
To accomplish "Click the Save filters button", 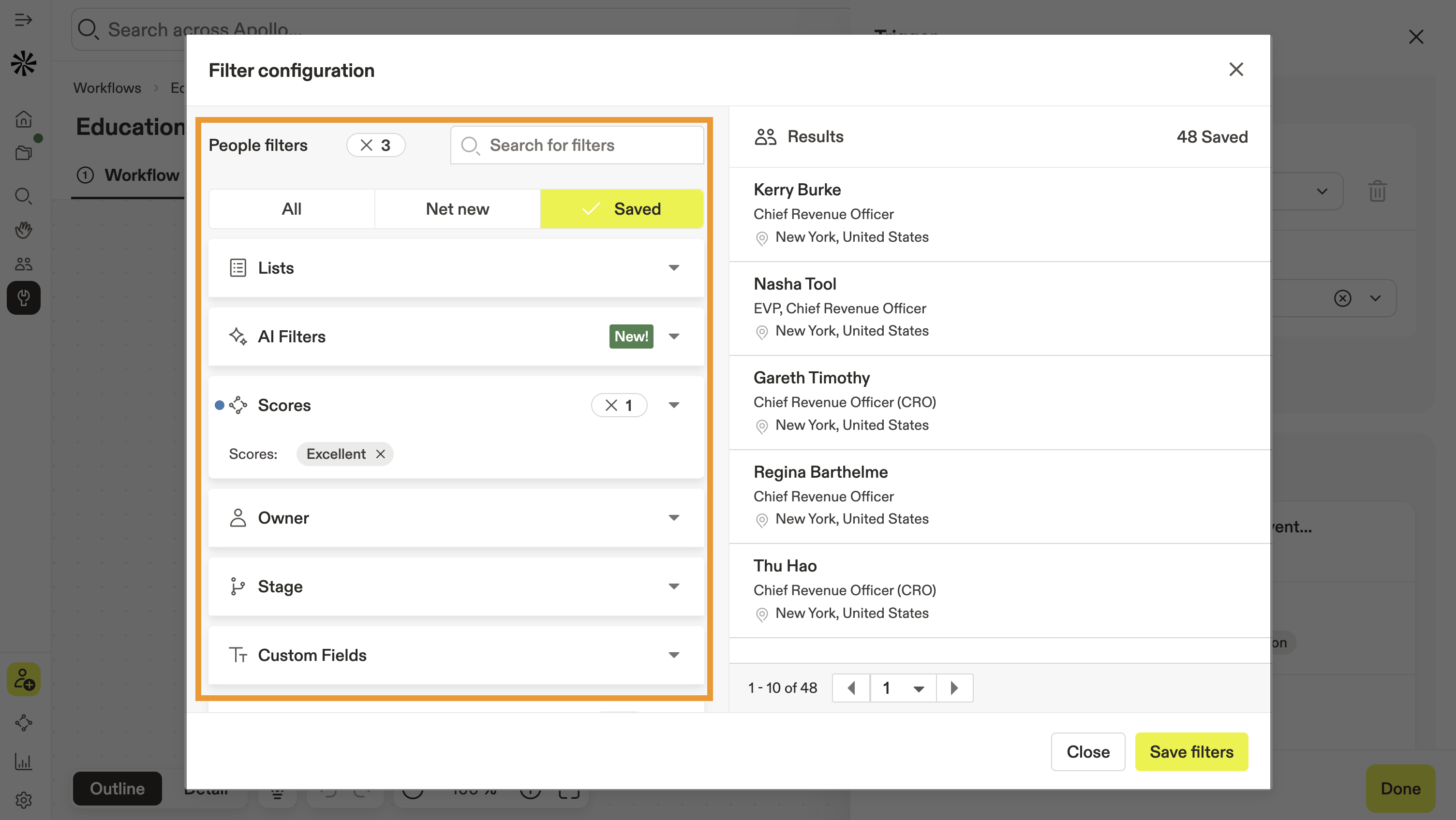I will [1191, 752].
